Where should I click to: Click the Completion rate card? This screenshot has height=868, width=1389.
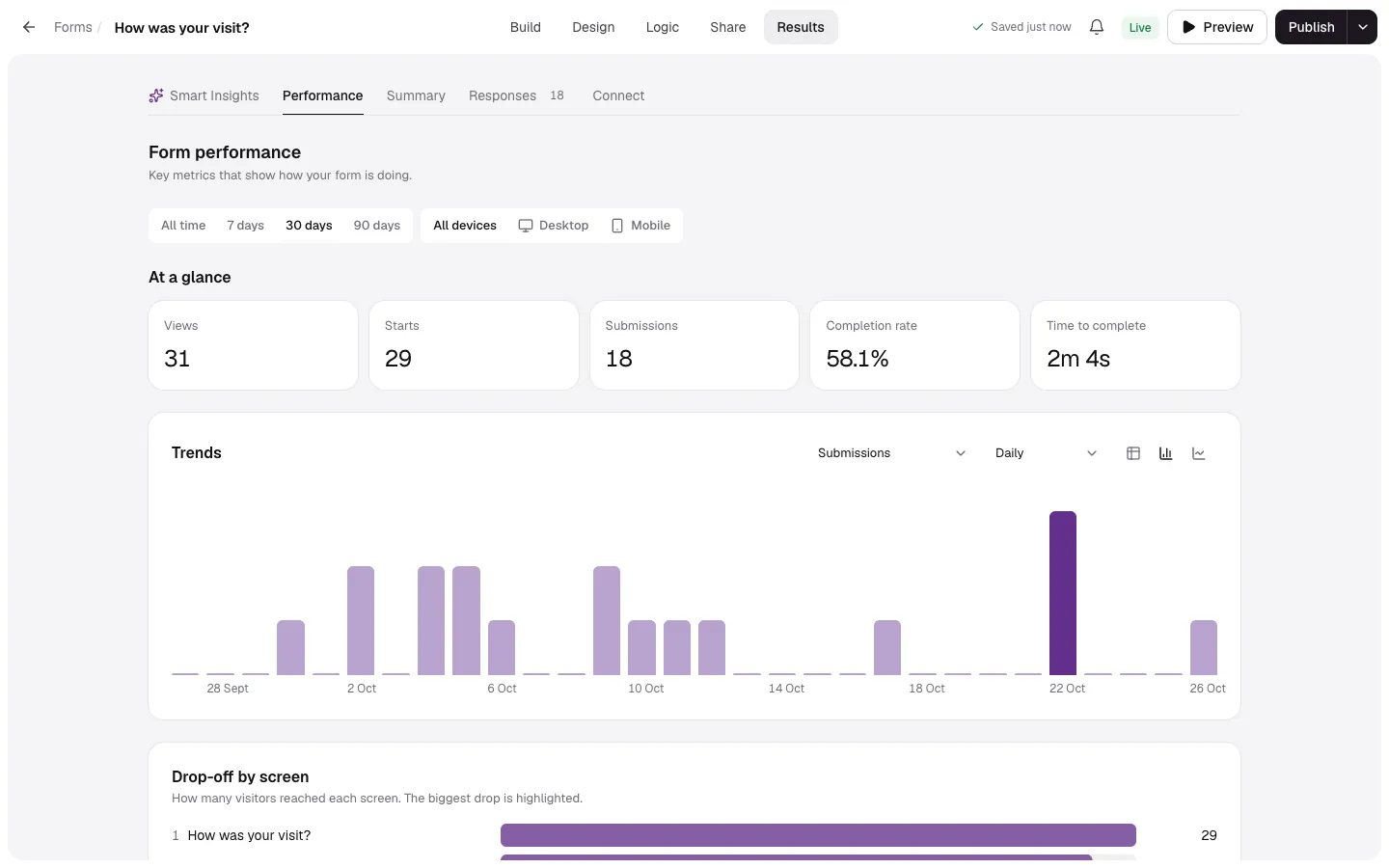click(915, 345)
